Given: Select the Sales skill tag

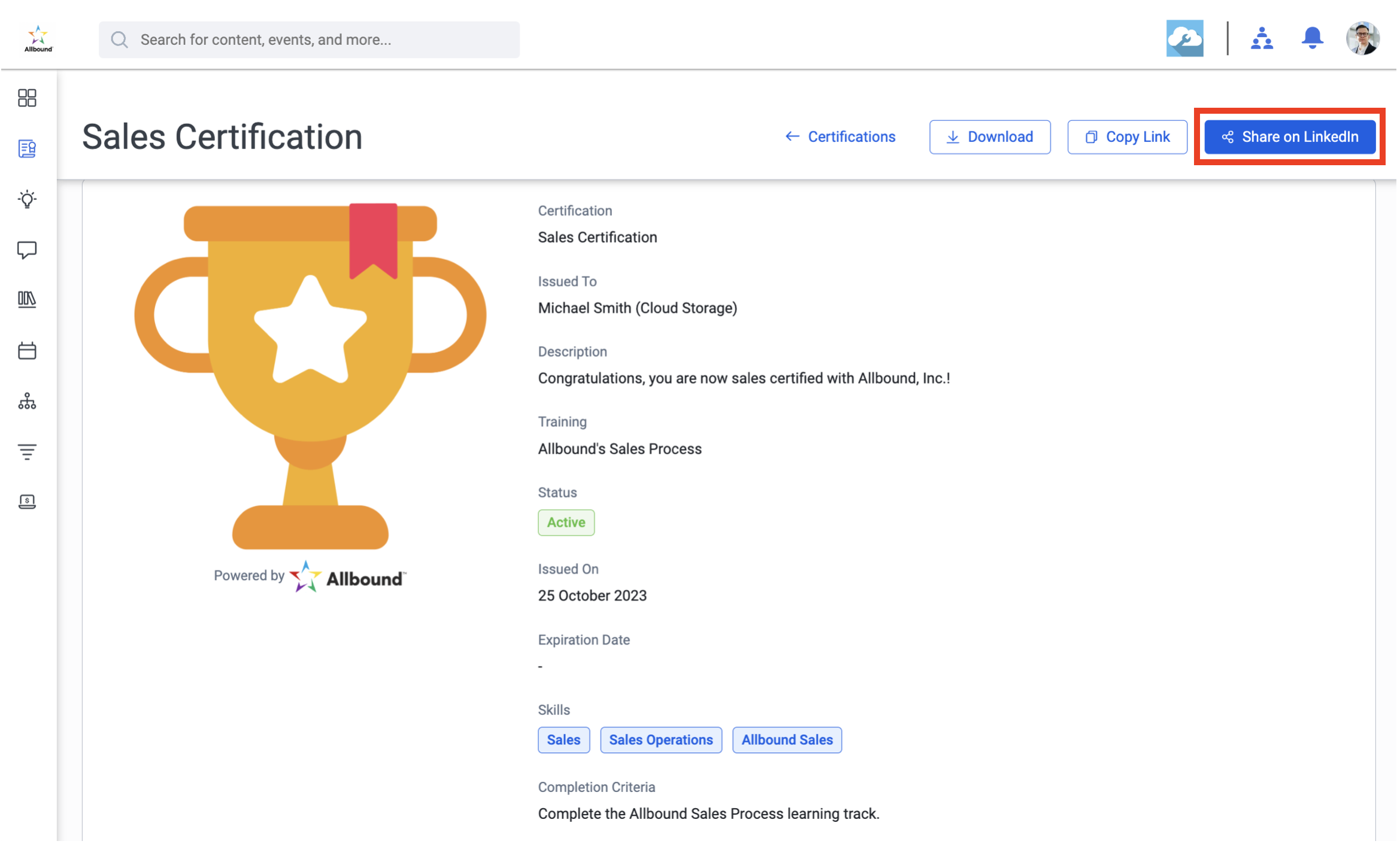Looking at the screenshot, I should (x=565, y=741).
